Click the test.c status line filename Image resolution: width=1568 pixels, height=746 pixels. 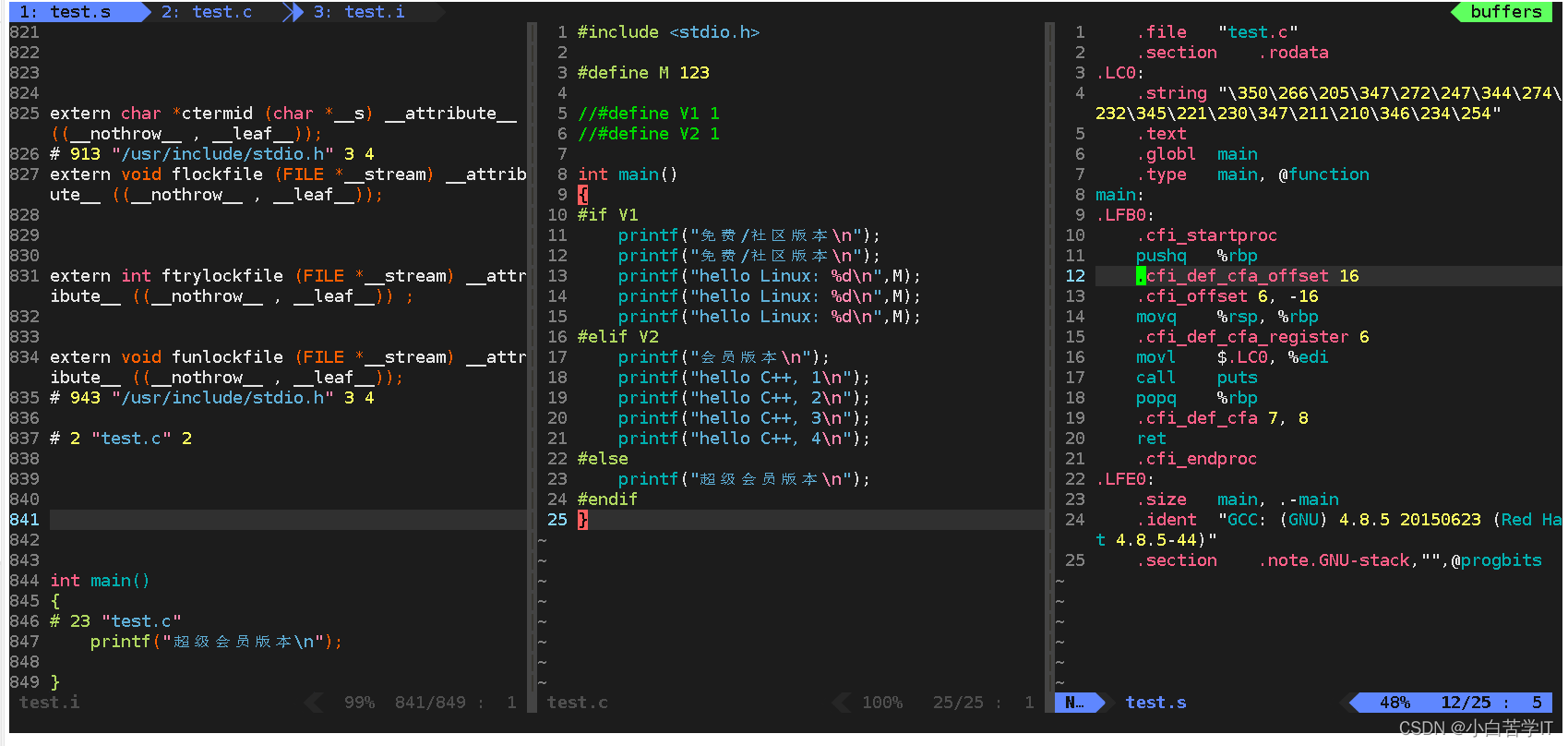(578, 703)
